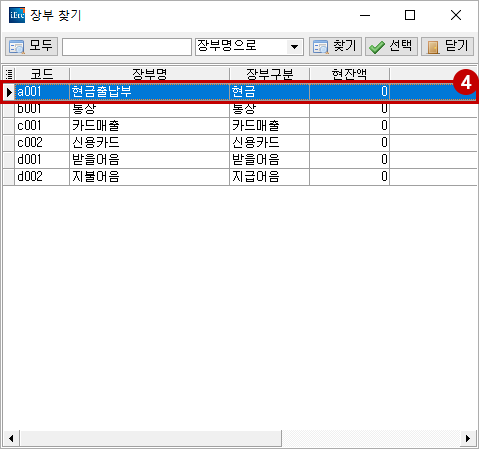The image size is (479, 449).
Task: Sort by the 장부명 column header
Action: tap(149, 74)
